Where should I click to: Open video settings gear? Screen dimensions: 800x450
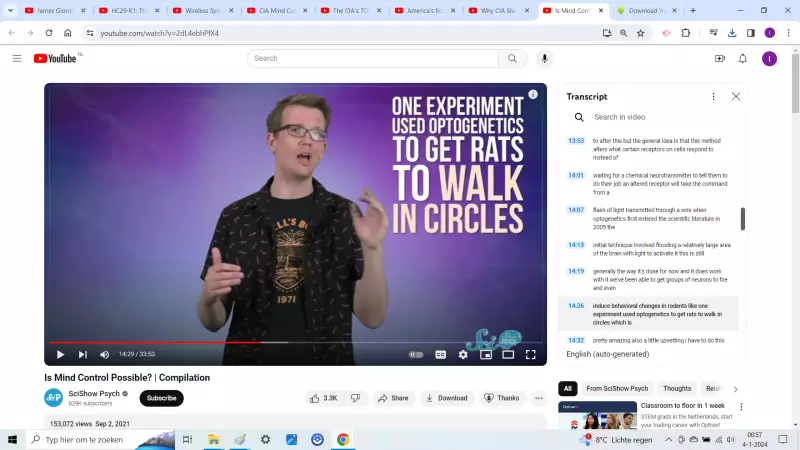click(463, 355)
